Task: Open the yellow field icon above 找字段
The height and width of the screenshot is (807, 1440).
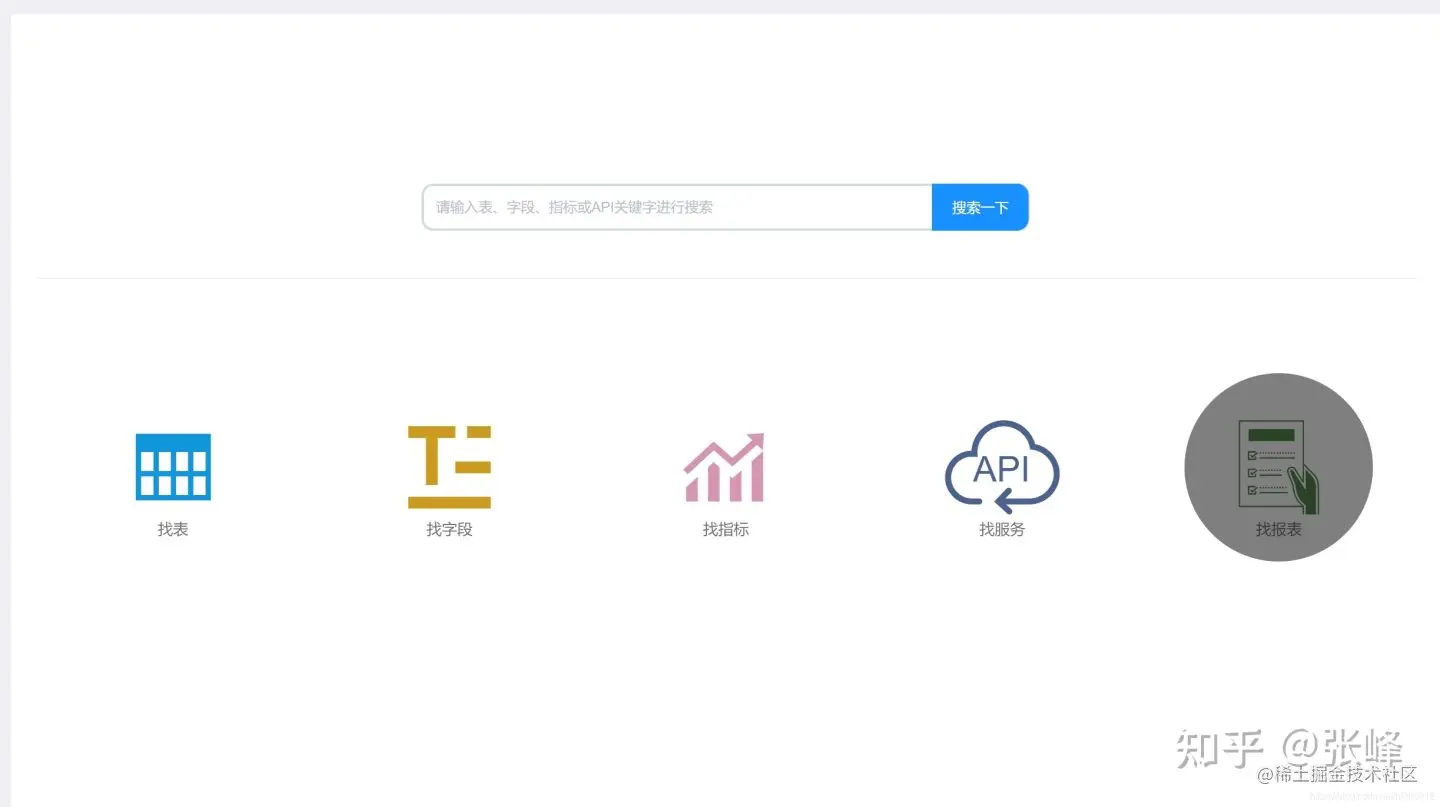Action: [449, 467]
